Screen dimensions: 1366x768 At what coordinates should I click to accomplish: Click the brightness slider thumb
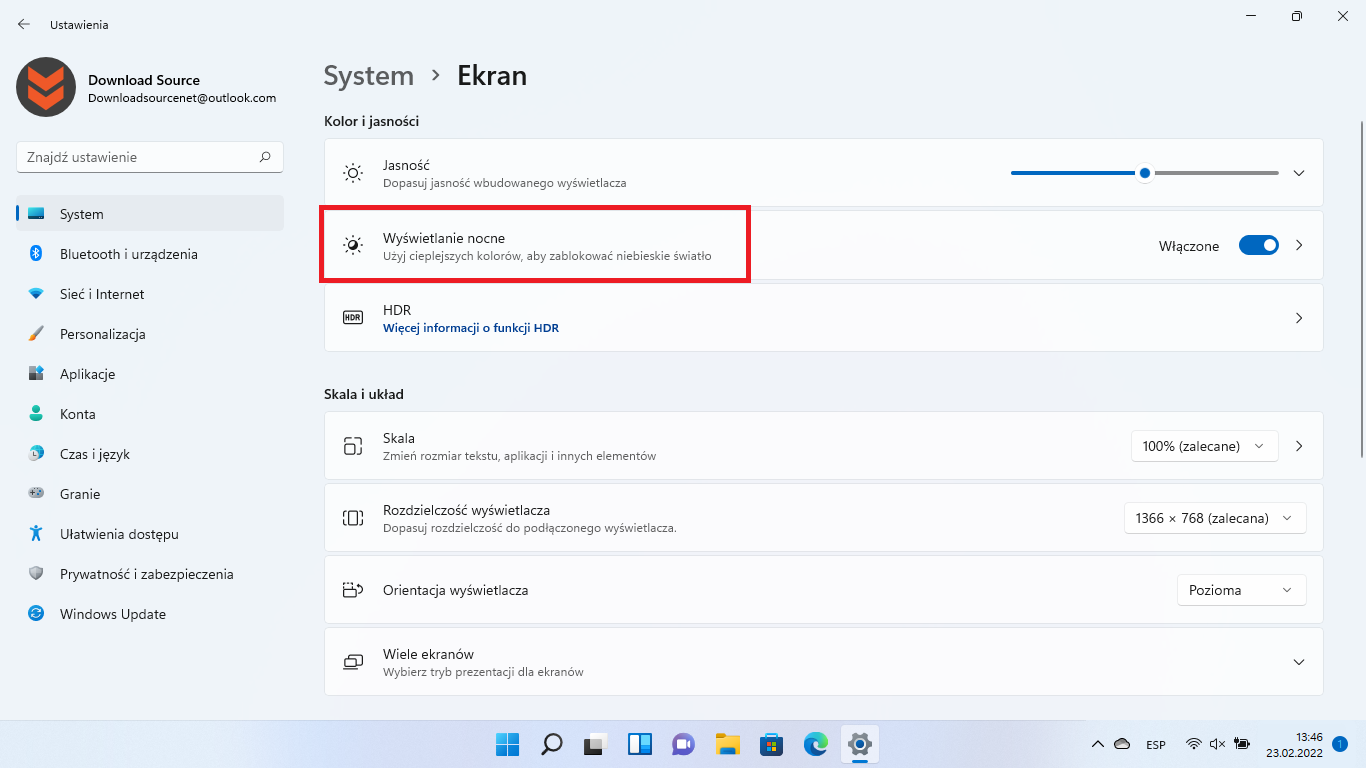[1145, 173]
